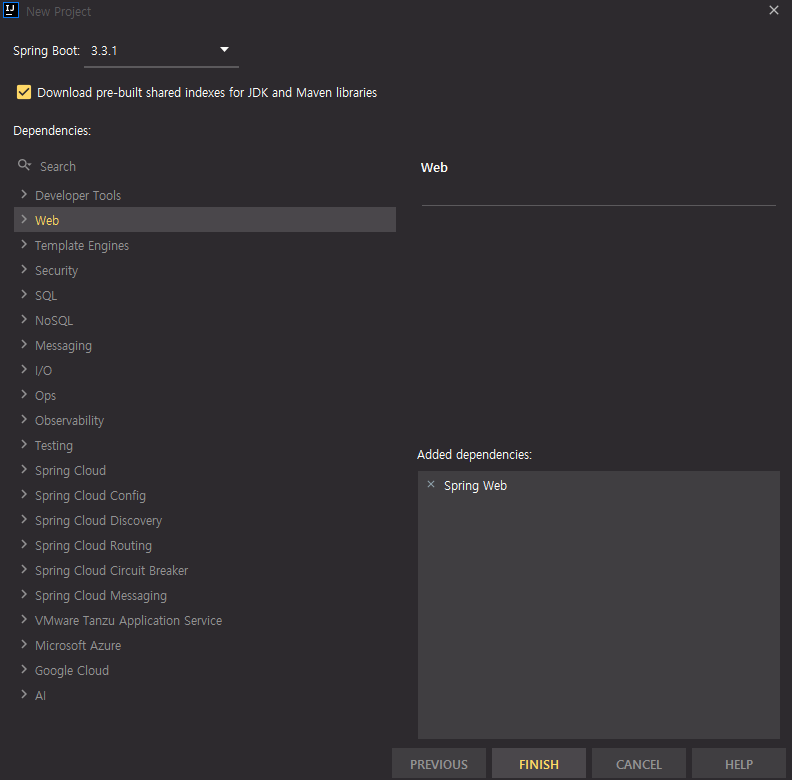
Task: Select the Ops category
Action: point(45,396)
